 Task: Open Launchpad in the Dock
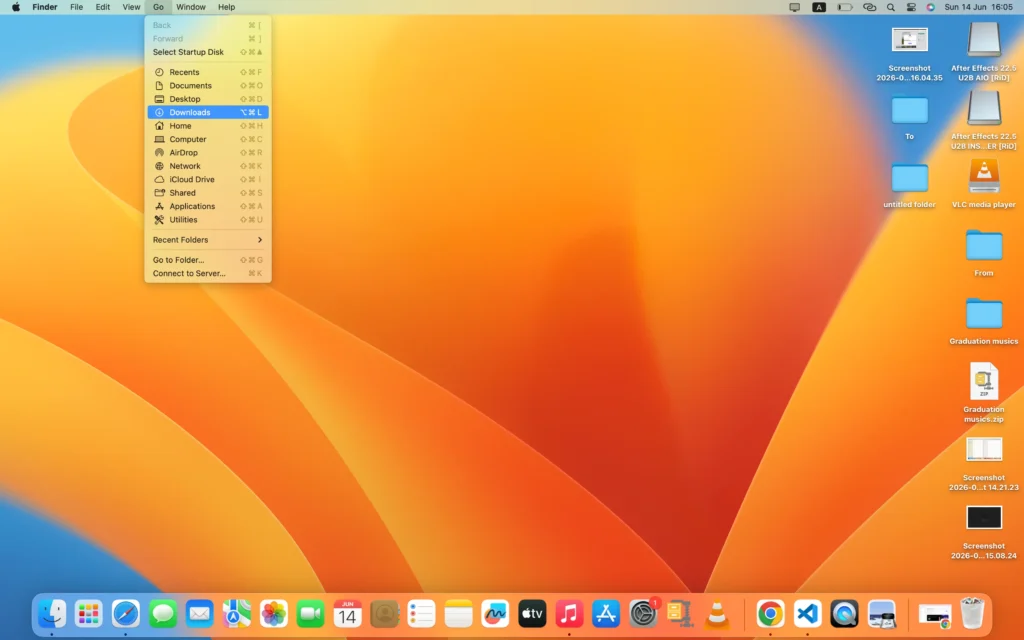(x=88, y=614)
